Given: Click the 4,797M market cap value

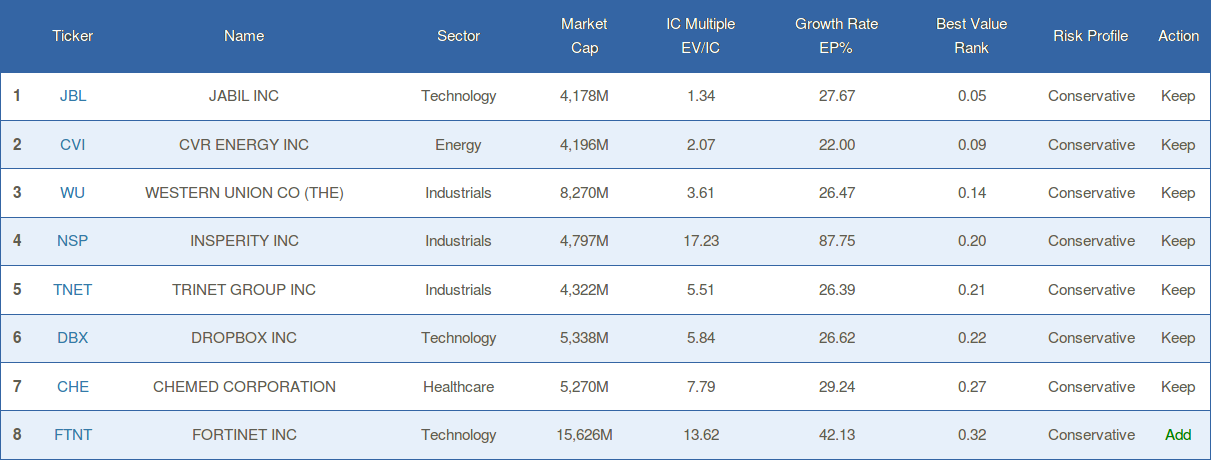Looking at the screenshot, I should [x=584, y=241].
